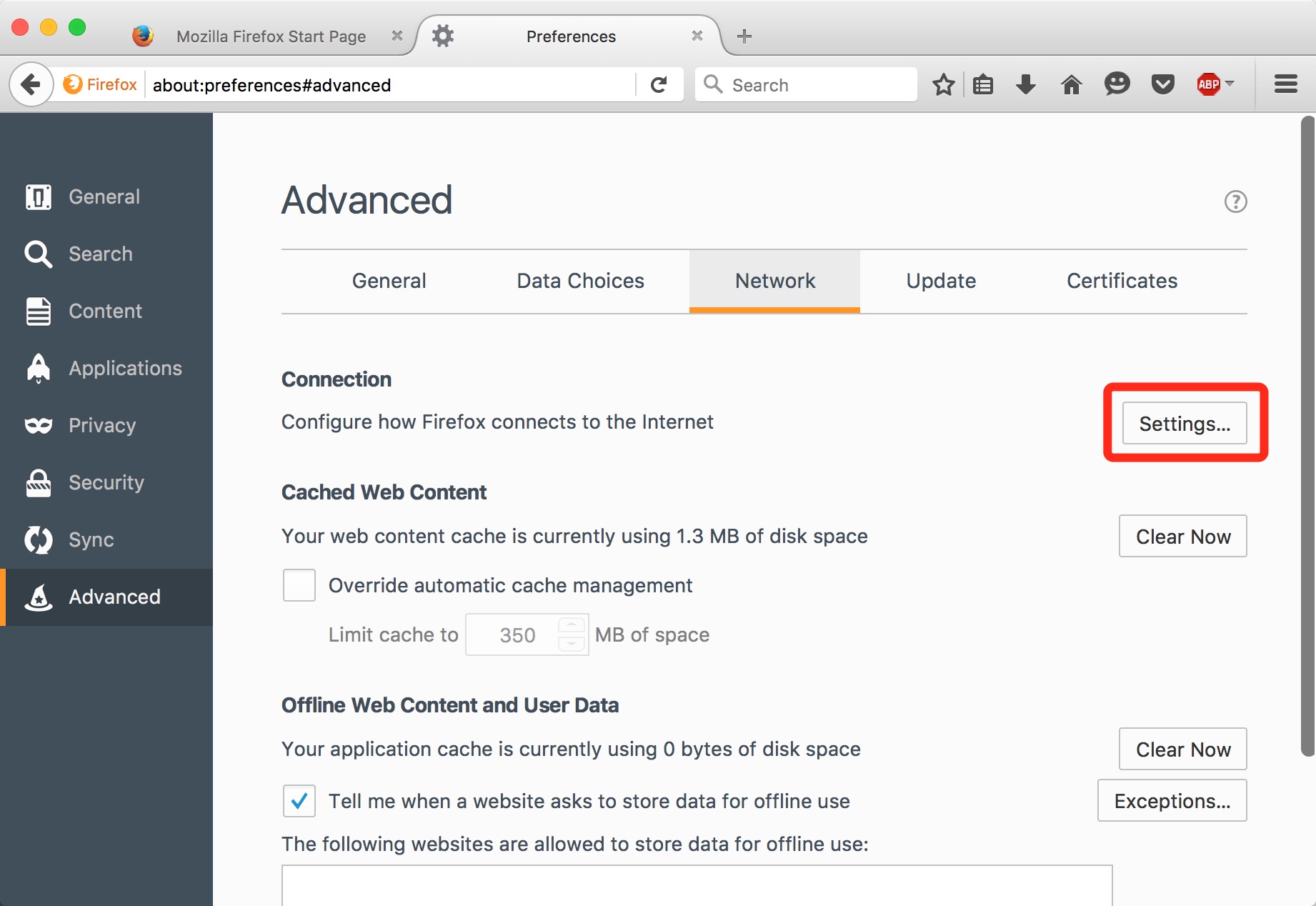This screenshot has width=1316, height=906.
Task: Increase cache limit with stepper up arrow
Action: [x=572, y=624]
